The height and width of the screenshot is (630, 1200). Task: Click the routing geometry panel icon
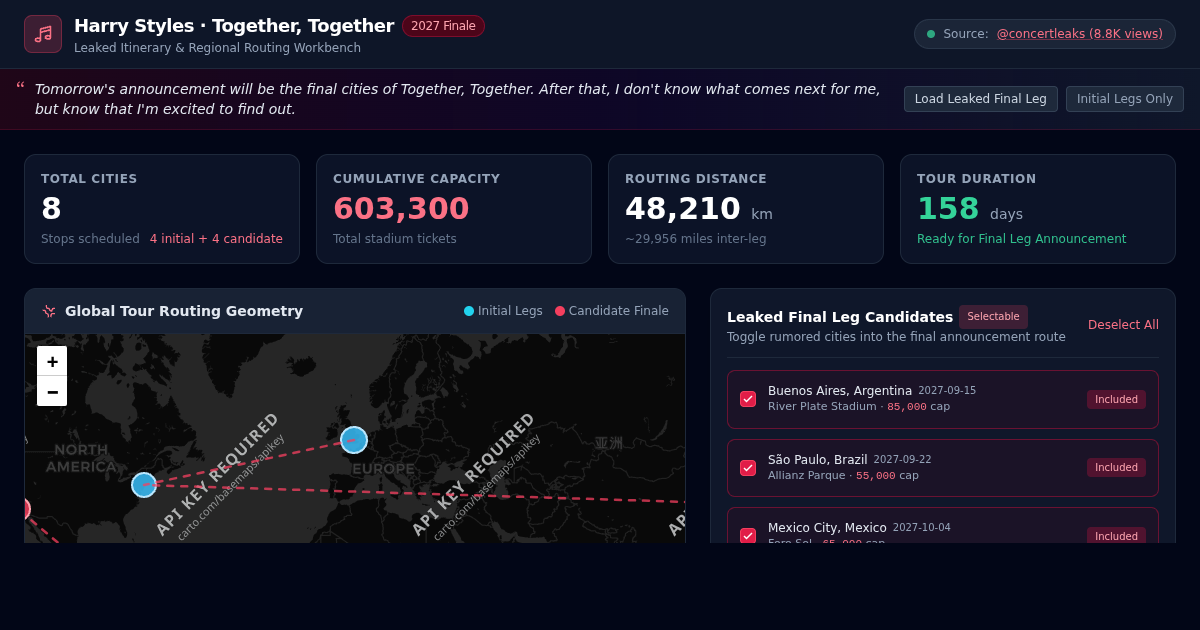(x=49, y=311)
